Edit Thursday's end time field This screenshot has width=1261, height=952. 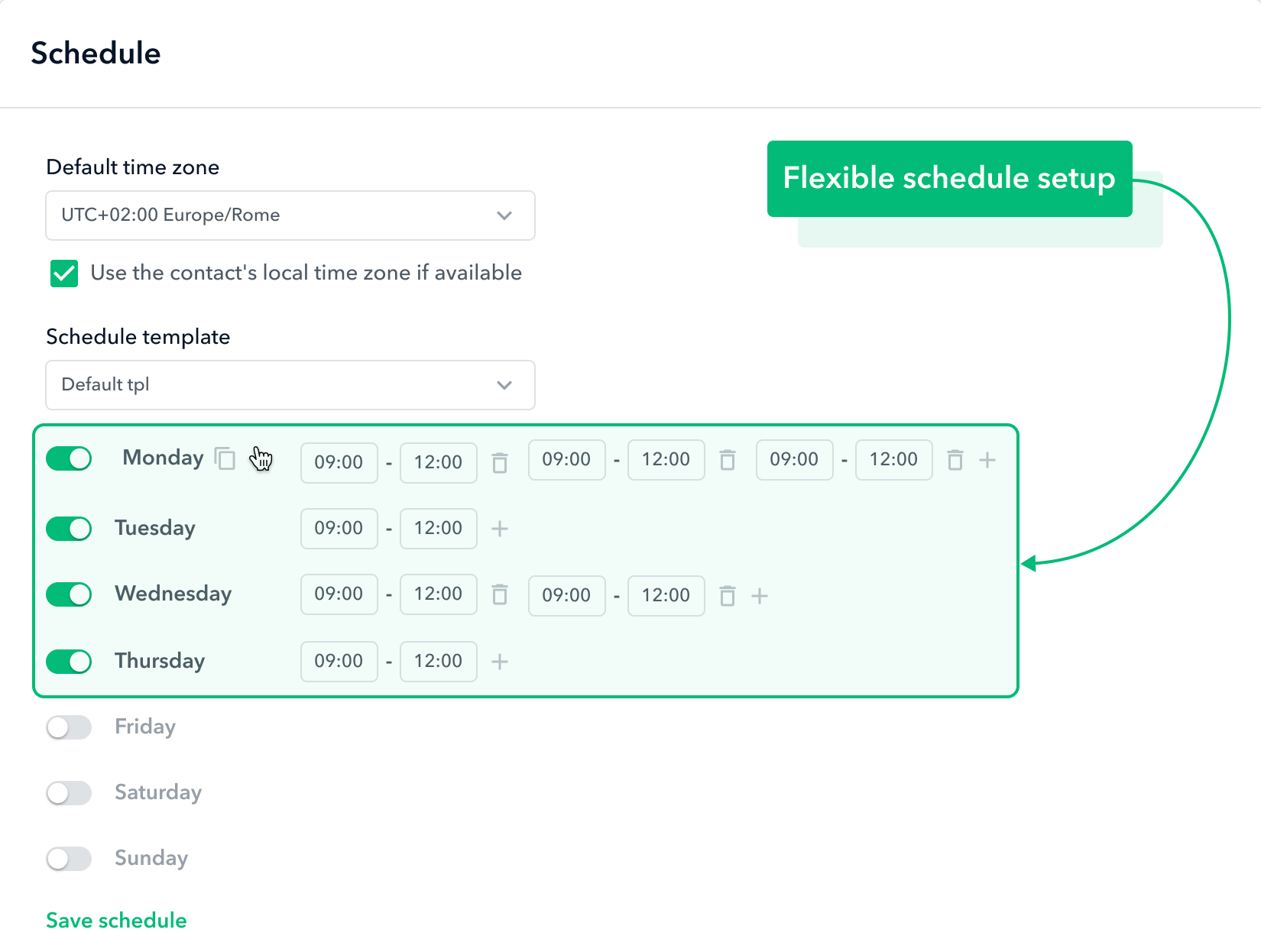click(439, 662)
